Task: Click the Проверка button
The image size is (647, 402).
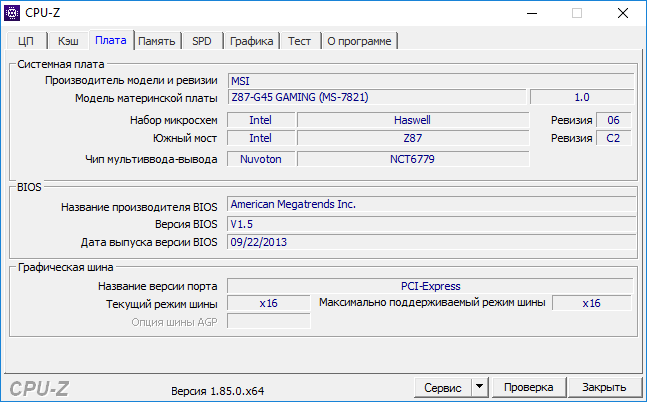Action: (529, 388)
